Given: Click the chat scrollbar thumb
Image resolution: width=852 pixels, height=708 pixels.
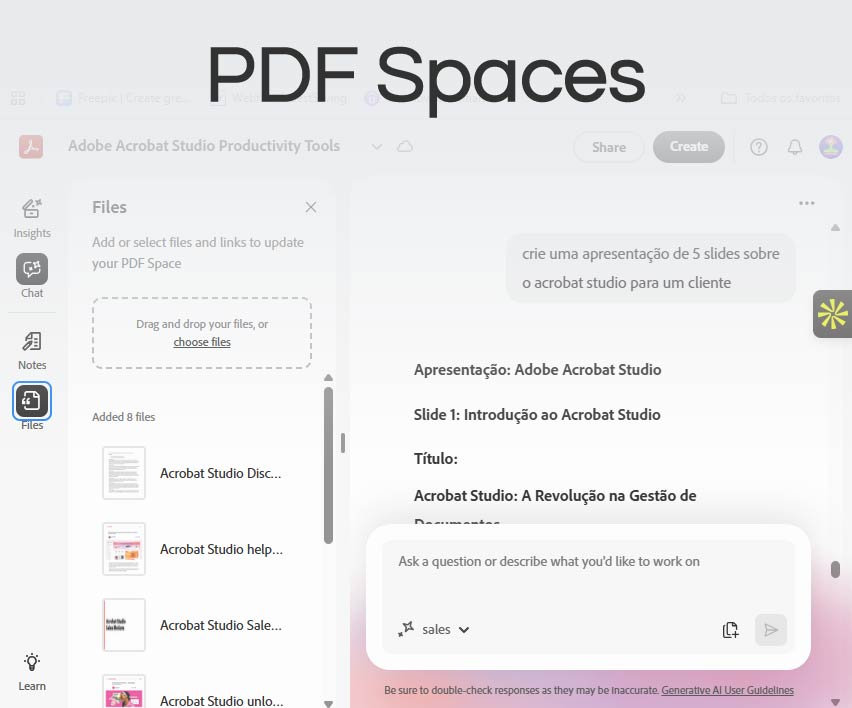Looking at the screenshot, I should click(835, 569).
